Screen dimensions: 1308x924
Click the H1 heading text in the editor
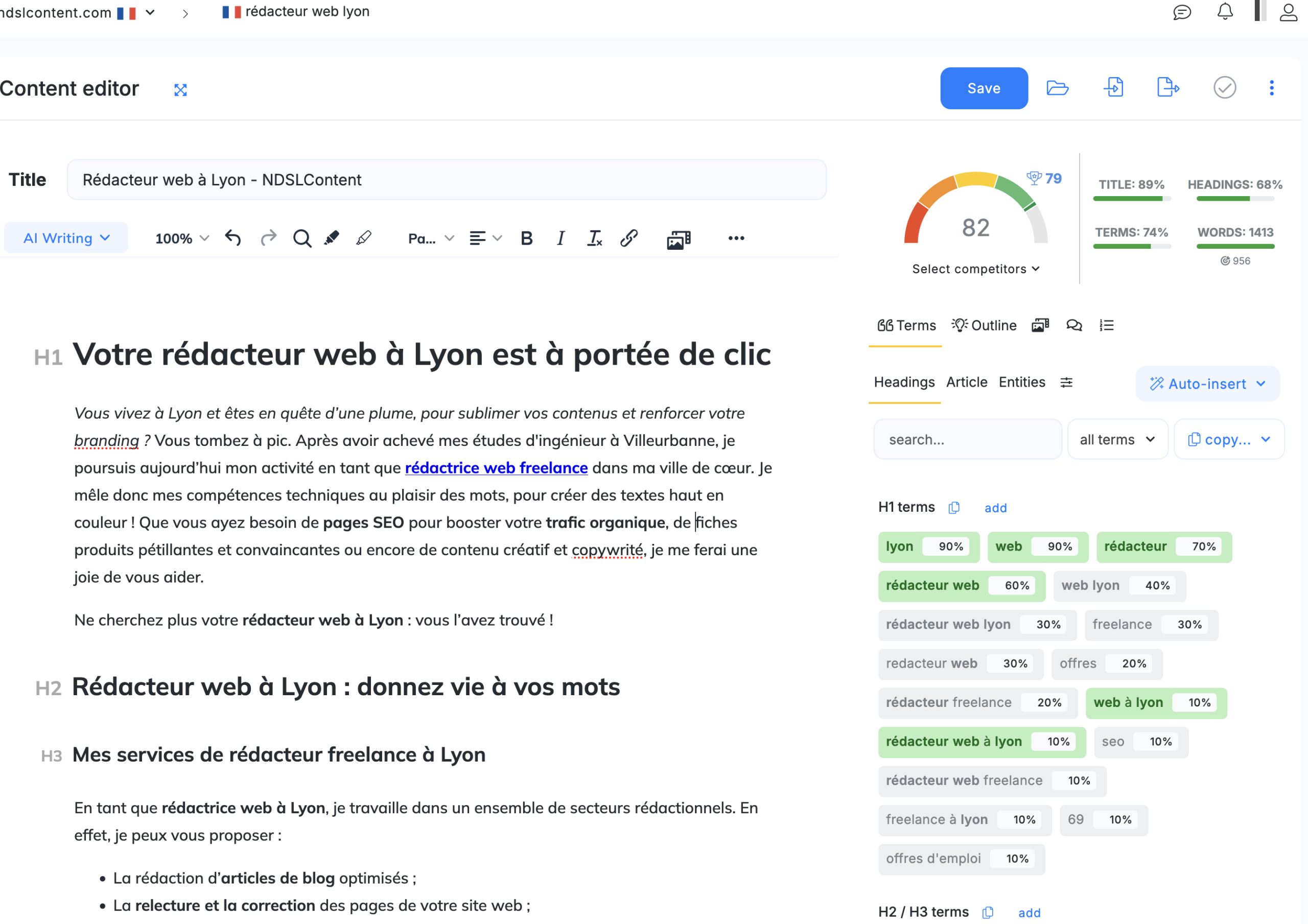422,354
